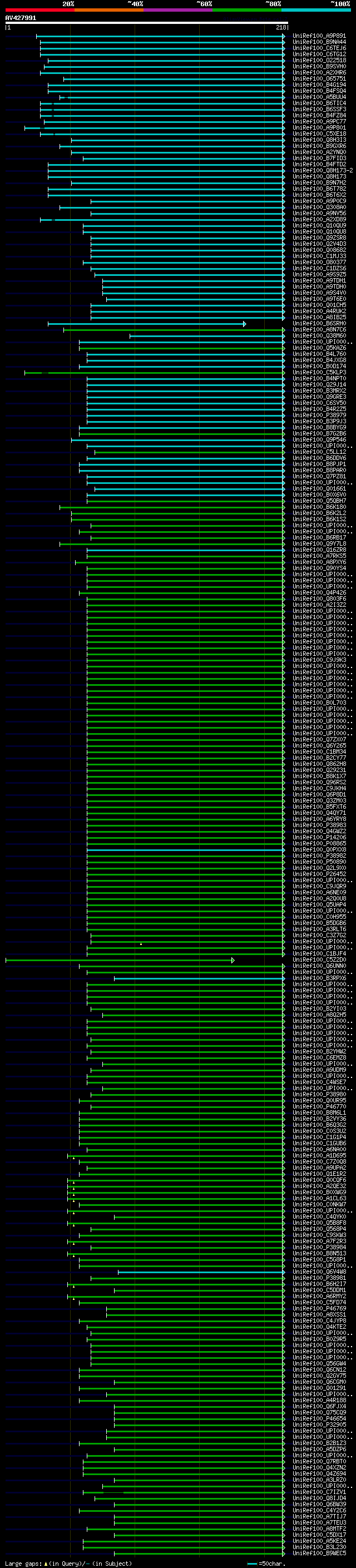Open hit UniRef100_O22518
Viewport: 356px width, 1568px height.
(319, 60)
